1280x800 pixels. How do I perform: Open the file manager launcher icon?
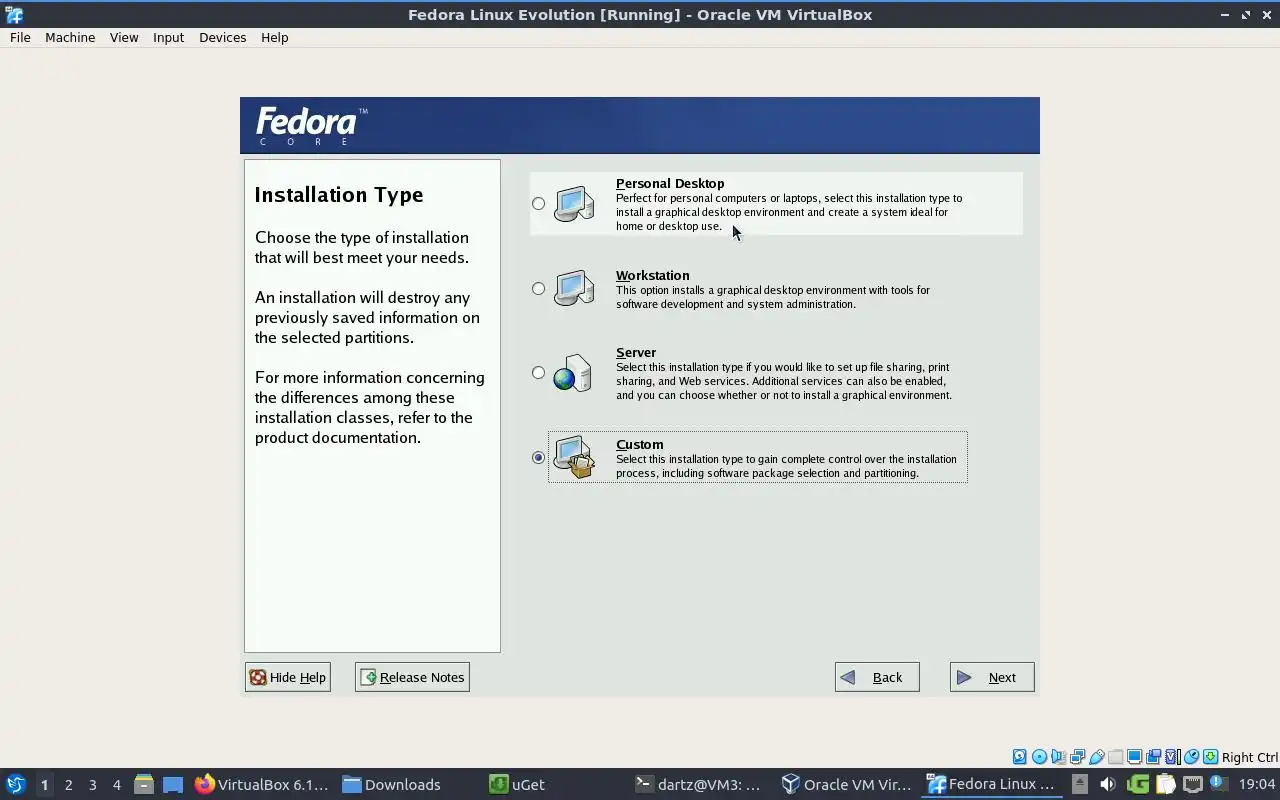click(x=144, y=784)
